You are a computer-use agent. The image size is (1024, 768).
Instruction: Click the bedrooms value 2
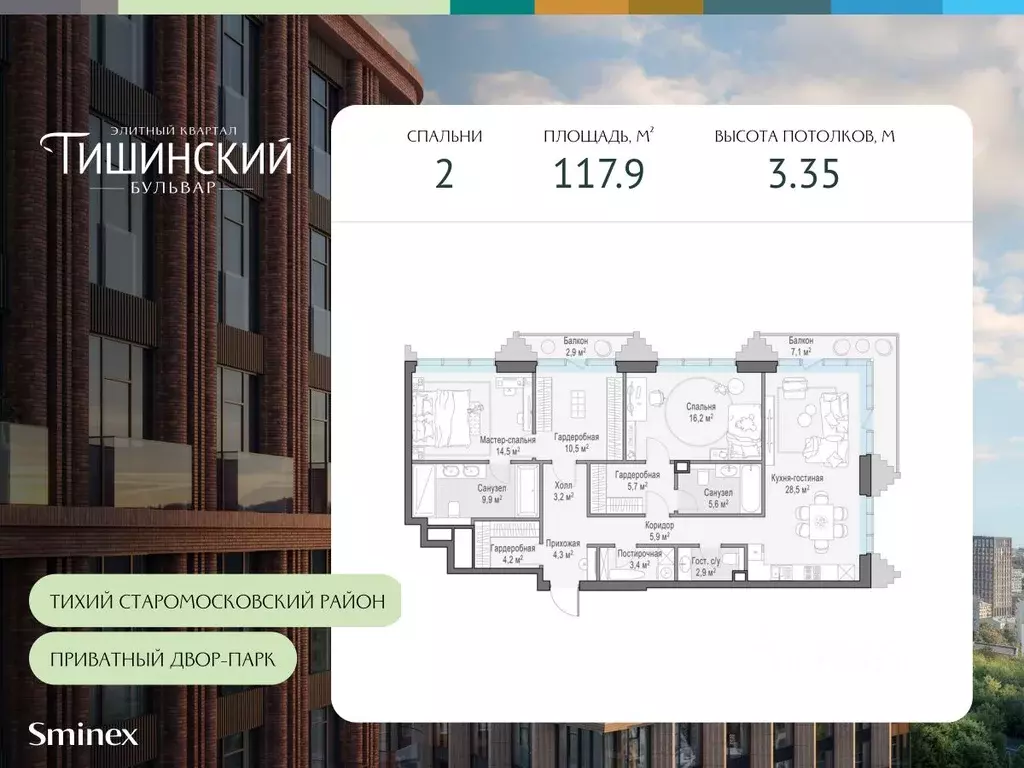445,175
